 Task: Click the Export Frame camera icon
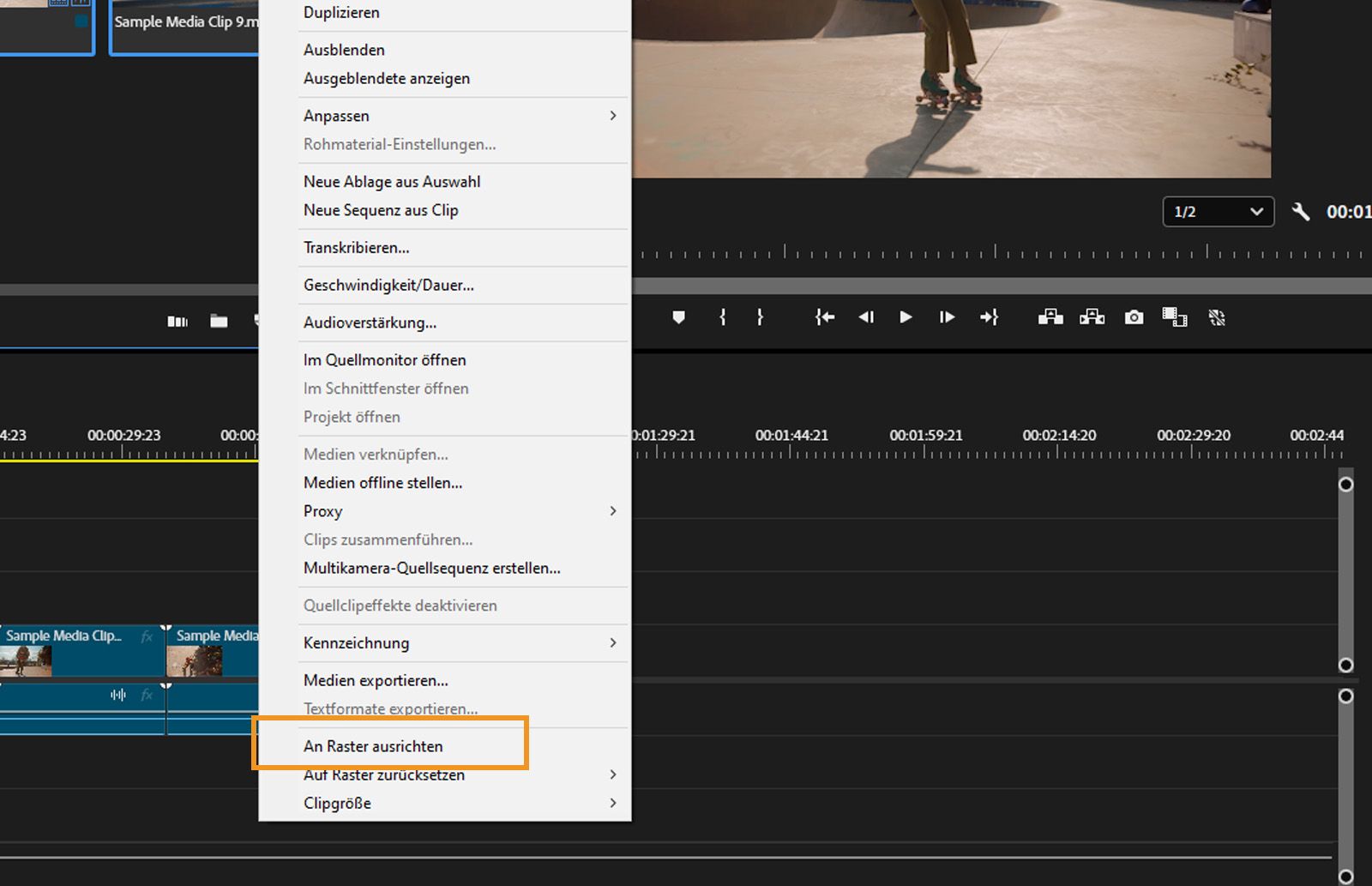(1134, 317)
